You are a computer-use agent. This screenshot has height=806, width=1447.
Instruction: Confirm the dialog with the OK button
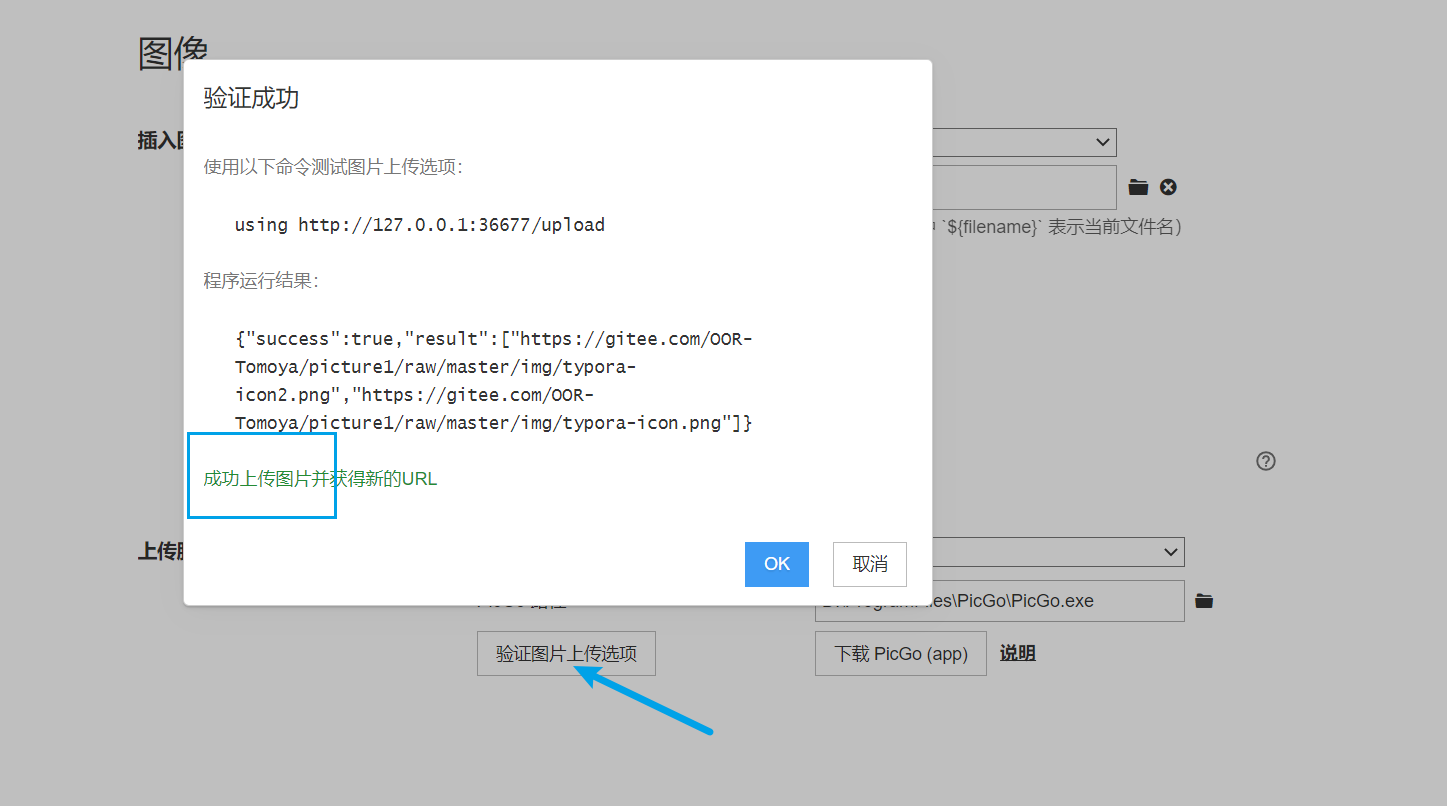(x=776, y=564)
